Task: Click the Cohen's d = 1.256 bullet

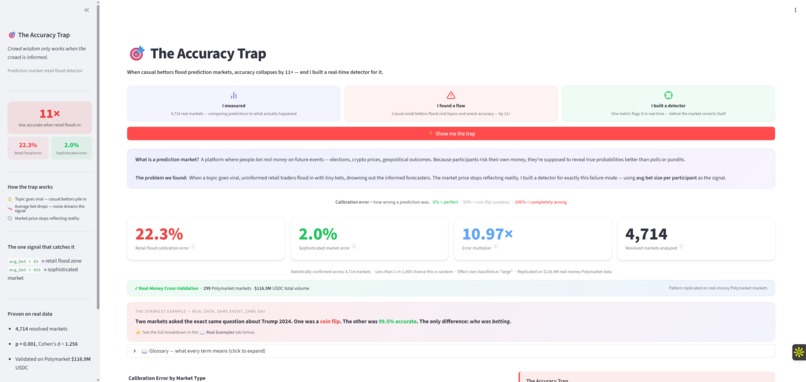Action: pyautogui.click(x=46, y=343)
